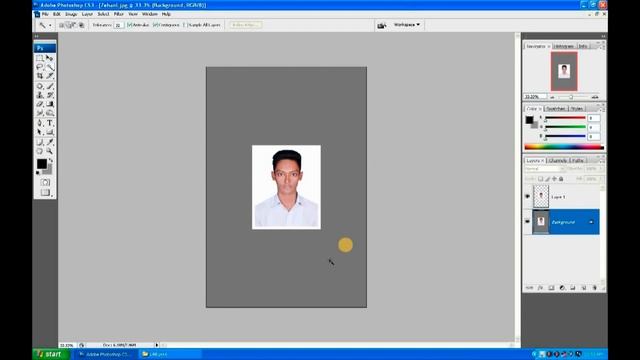The image size is (640, 360).
Task: Hide Layer 1 using its eye icon
Action: pyautogui.click(x=527, y=196)
